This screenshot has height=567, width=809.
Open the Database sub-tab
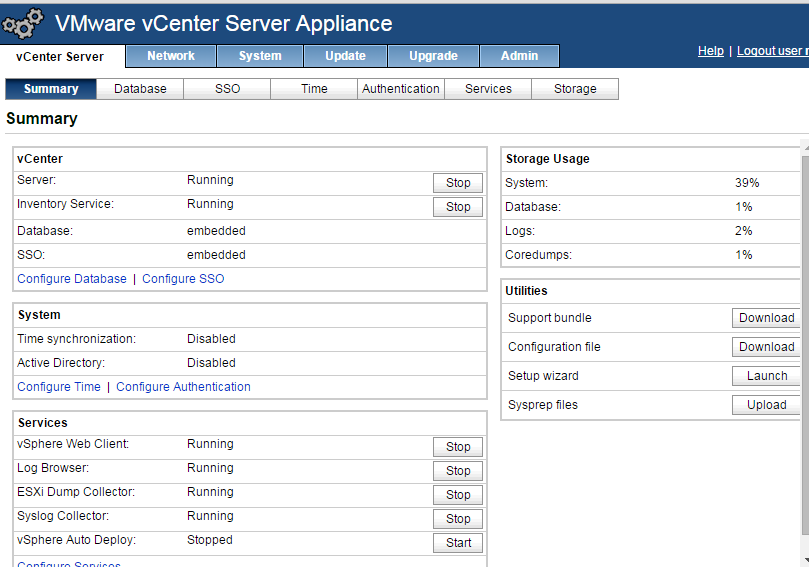click(140, 89)
